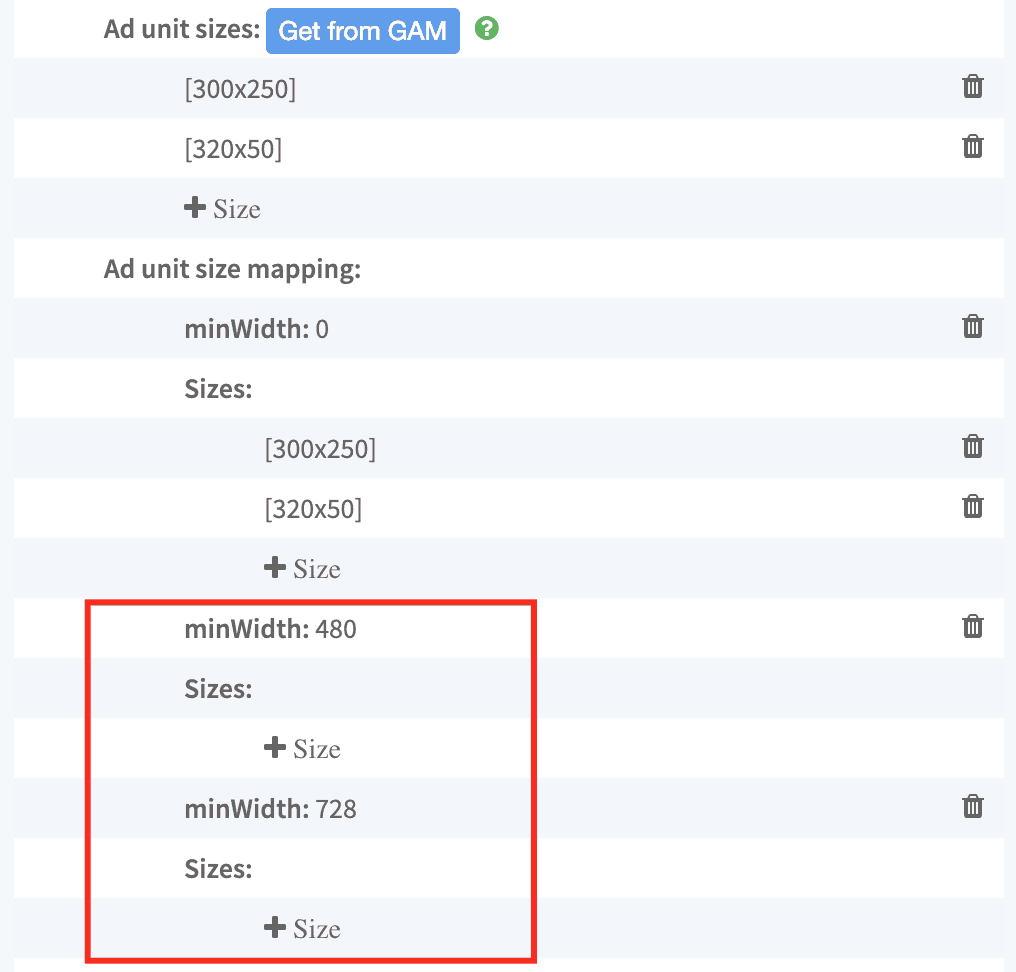Click the Sizes label under minWidth 480
The height and width of the screenshot is (972, 1016).
coord(218,689)
